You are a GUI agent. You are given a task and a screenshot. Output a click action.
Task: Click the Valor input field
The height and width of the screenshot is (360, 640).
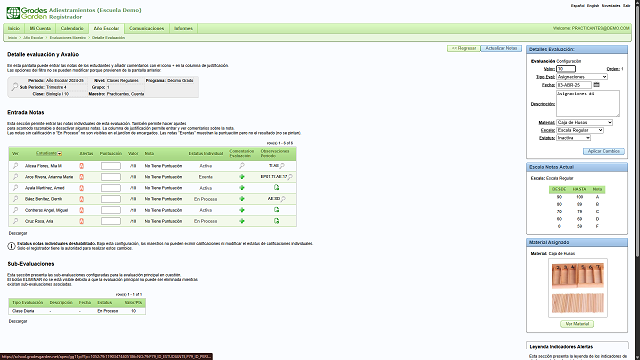pyautogui.click(x=566, y=69)
